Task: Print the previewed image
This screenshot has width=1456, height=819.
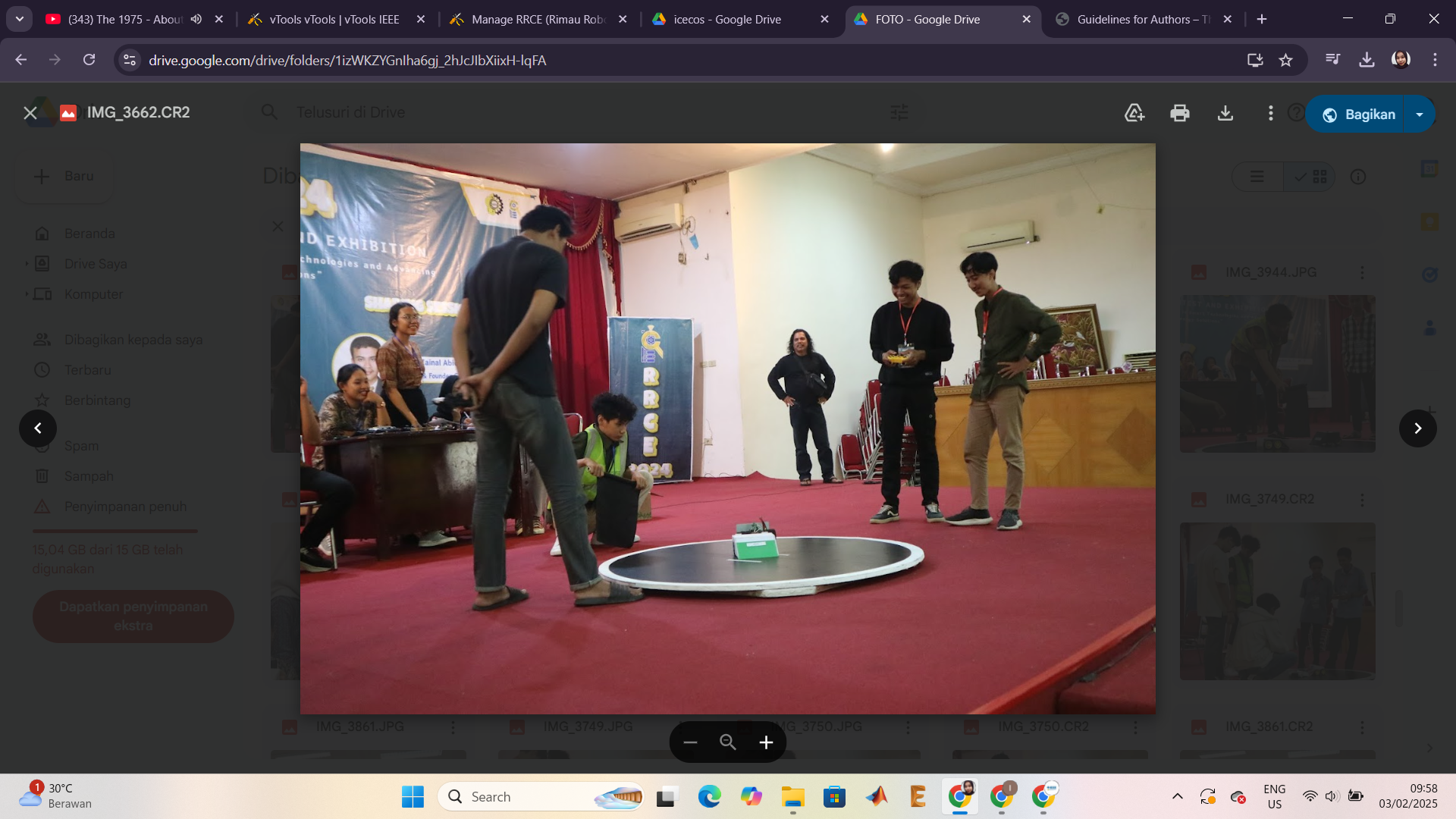Action: pyautogui.click(x=1180, y=113)
